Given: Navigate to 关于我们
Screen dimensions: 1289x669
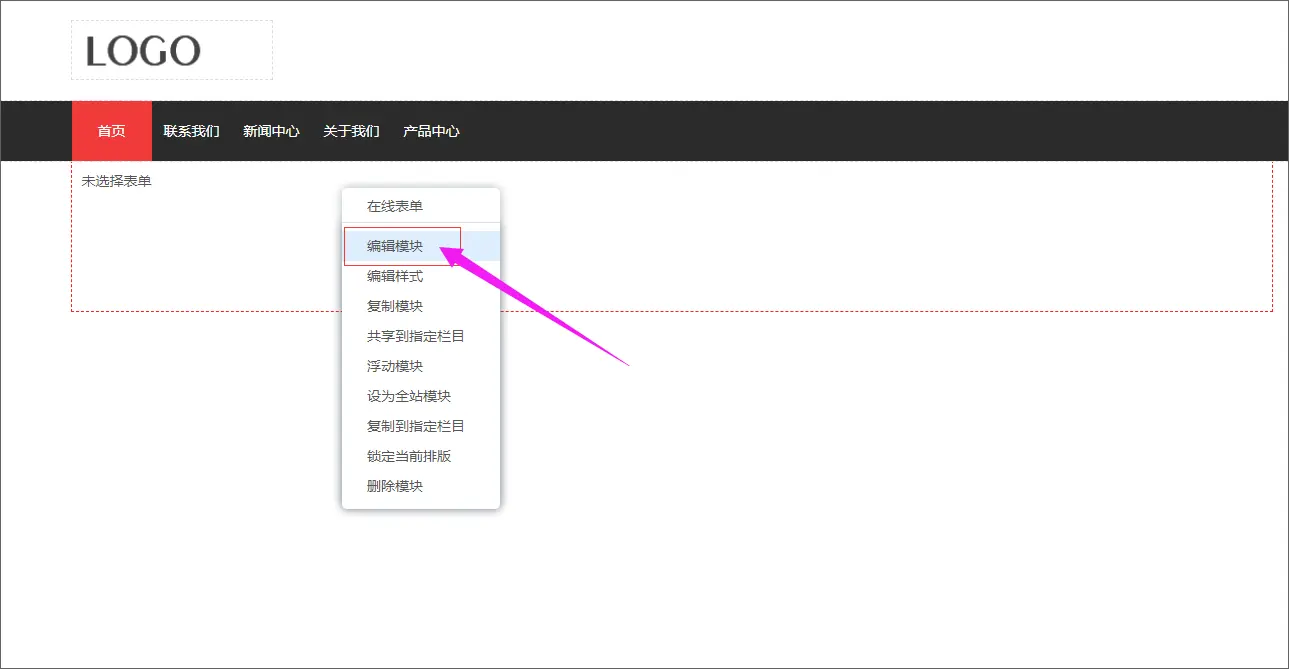Looking at the screenshot, I should click(x=351, y=131).
